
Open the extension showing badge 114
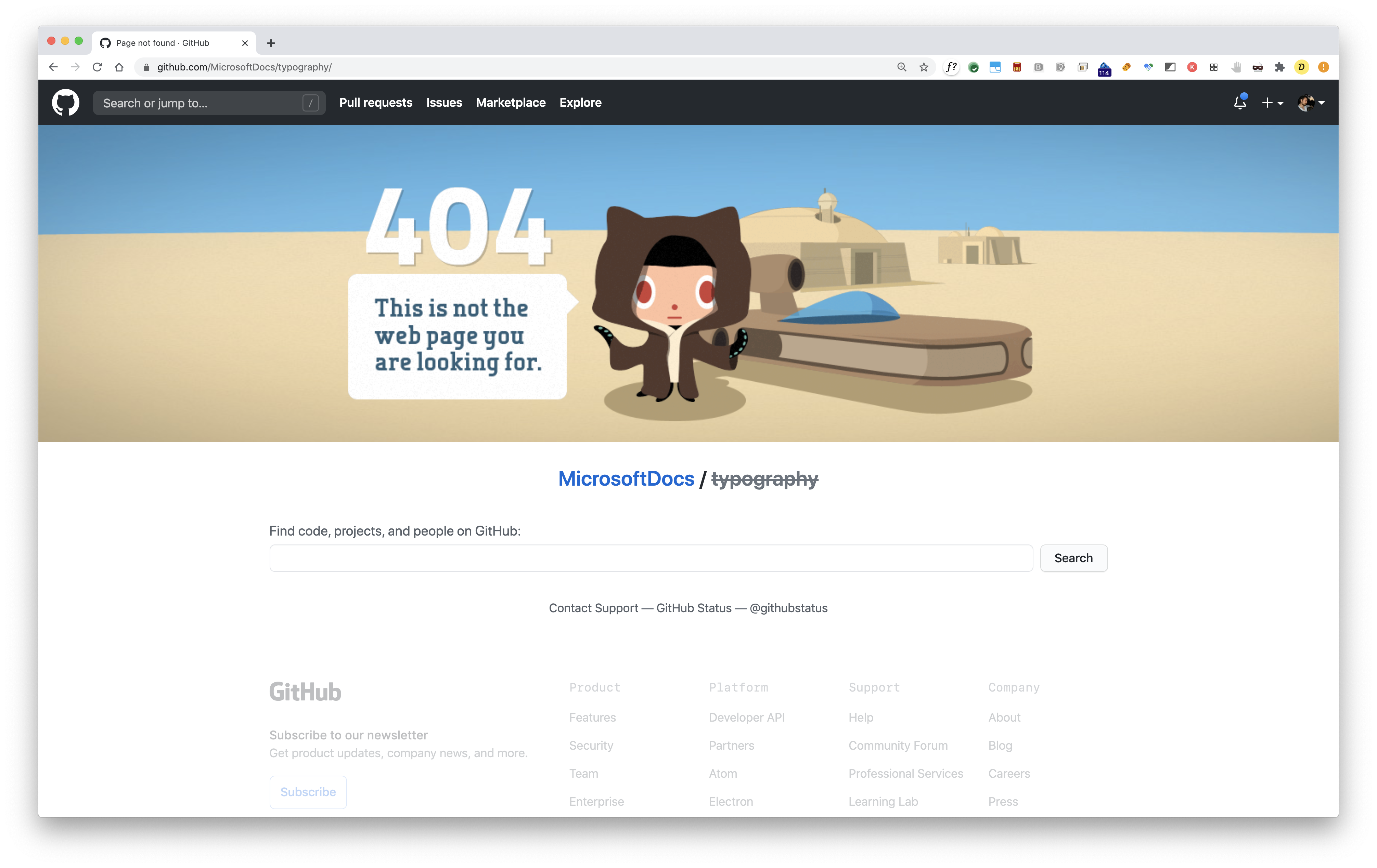(x=1104, y=69)
